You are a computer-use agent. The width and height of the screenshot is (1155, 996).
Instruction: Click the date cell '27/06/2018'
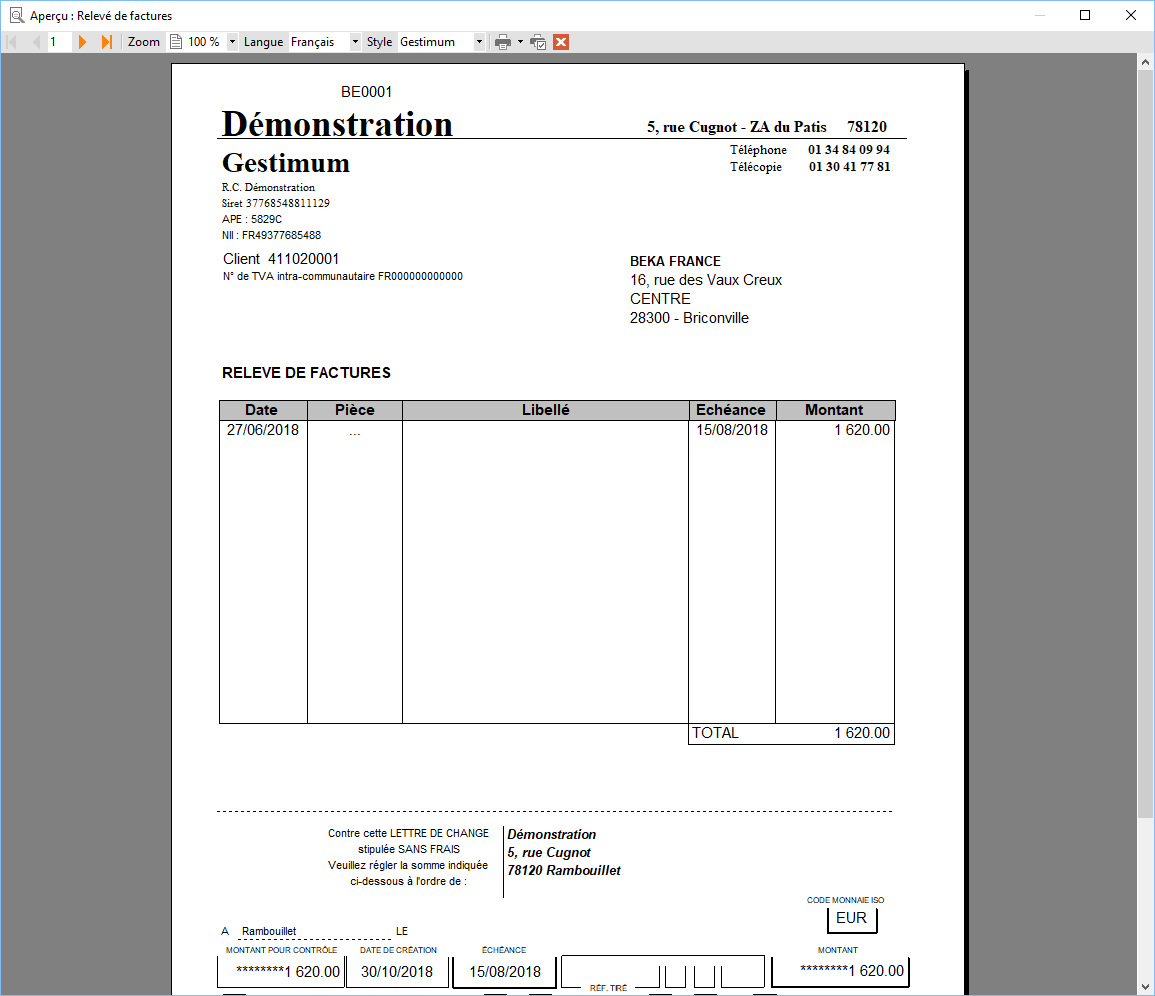pos(263,429)
